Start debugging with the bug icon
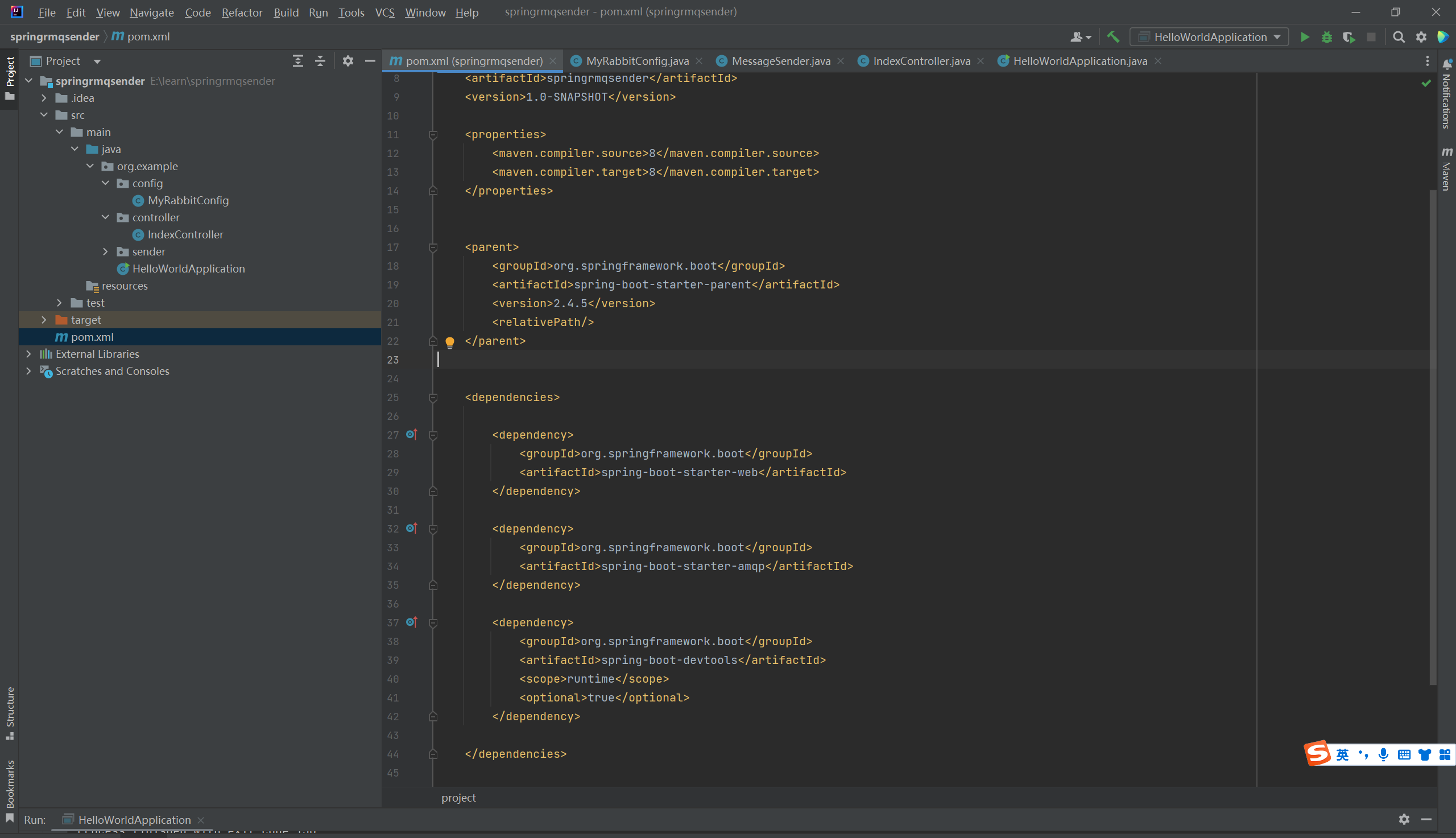 click(x=1326, y=36)
